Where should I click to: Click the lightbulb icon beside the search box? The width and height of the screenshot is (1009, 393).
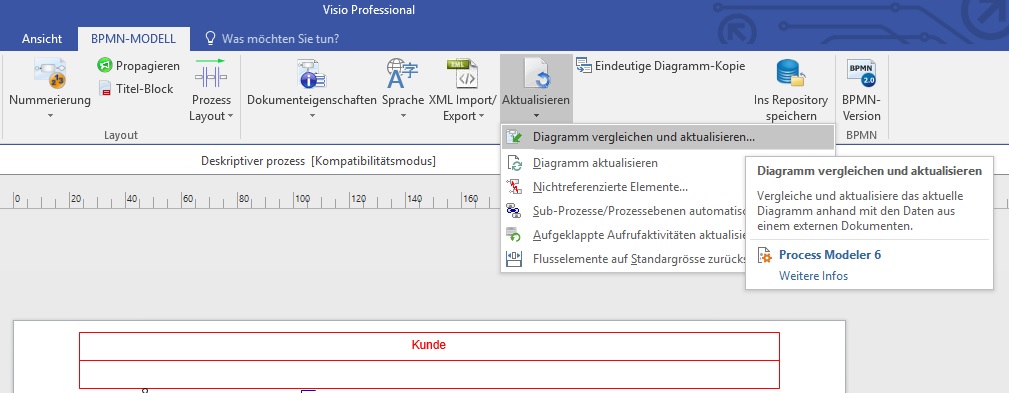tap(210, 38)
